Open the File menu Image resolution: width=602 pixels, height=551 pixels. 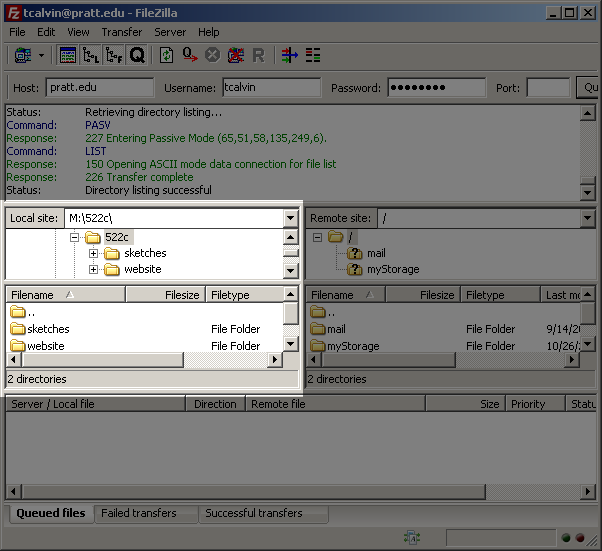click(x=17, y=32)
